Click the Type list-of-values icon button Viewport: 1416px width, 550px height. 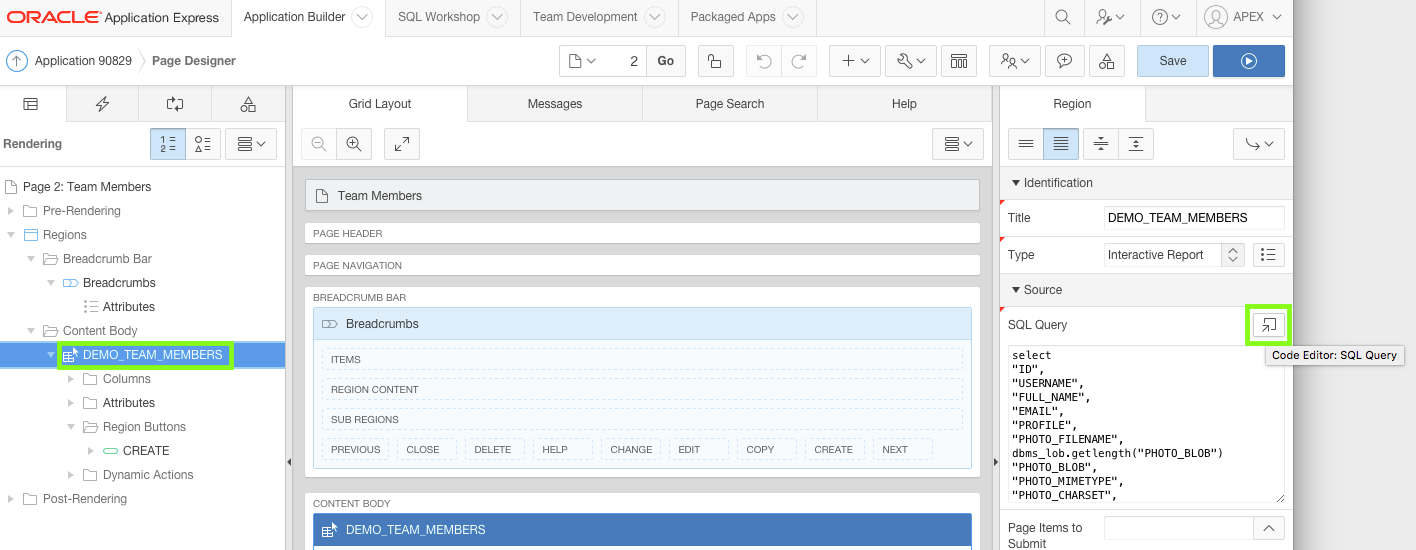click(x=1268, y=255)
